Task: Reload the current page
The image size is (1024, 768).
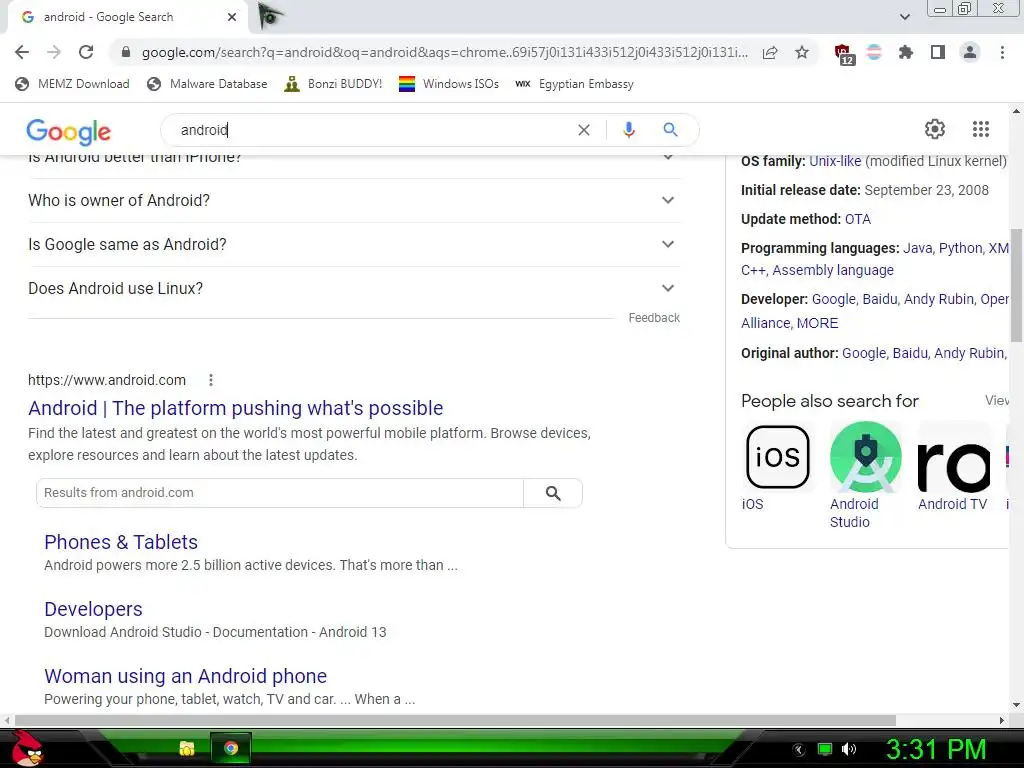Action: 86,52
